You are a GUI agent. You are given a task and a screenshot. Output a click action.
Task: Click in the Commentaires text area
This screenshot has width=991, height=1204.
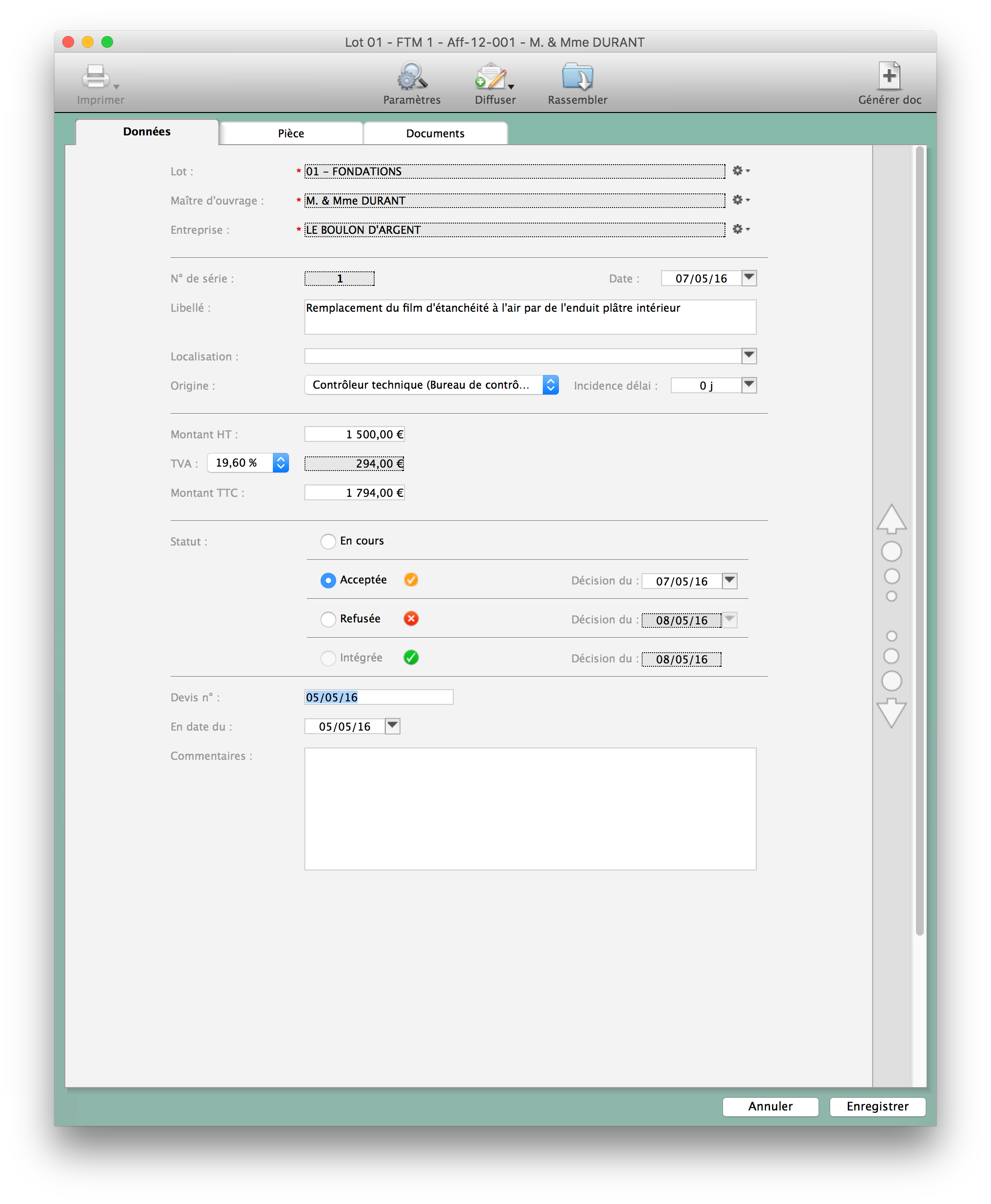tap(530, 809)
